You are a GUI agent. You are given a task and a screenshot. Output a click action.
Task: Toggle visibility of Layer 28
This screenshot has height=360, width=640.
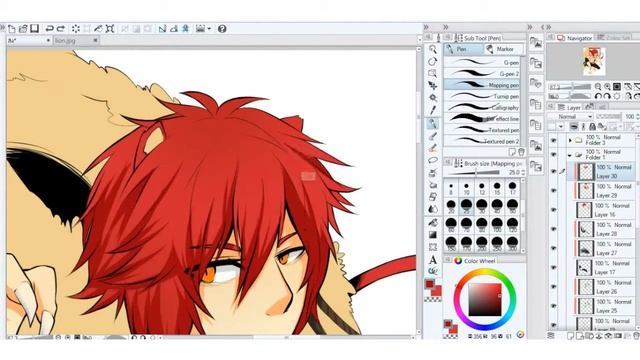pos(554,229)
